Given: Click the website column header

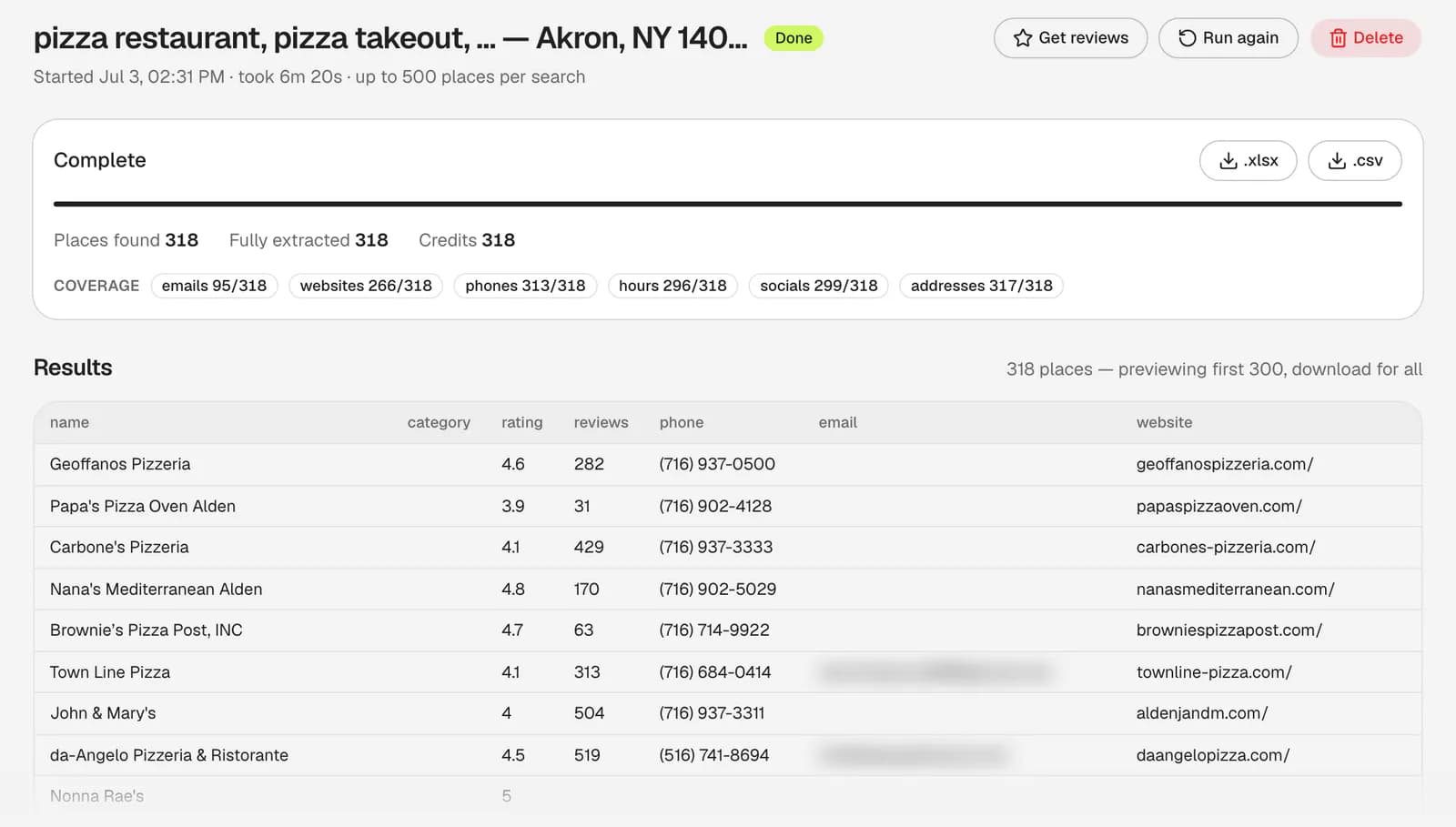Looking at the screenshot, I should [1164, 422].
